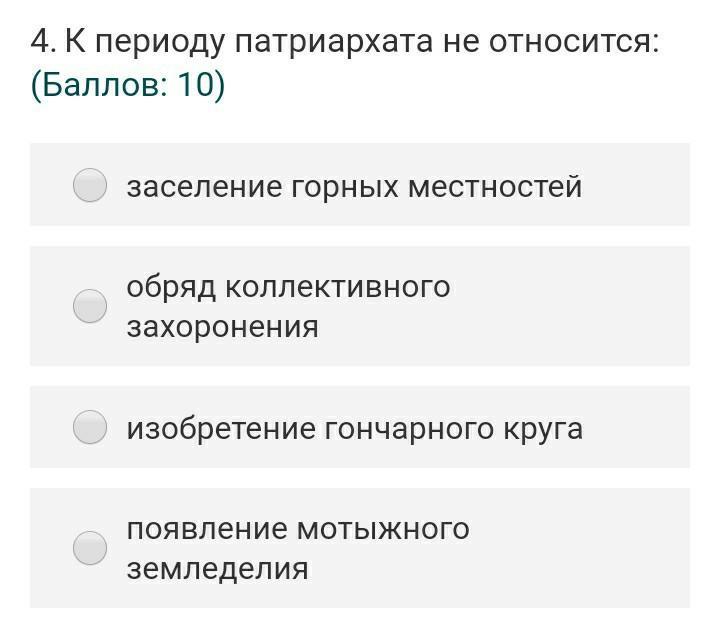Click the answer text "заселение горных местностей"
This screenshot has width=720, height=637.
click(x=354, y=186)
